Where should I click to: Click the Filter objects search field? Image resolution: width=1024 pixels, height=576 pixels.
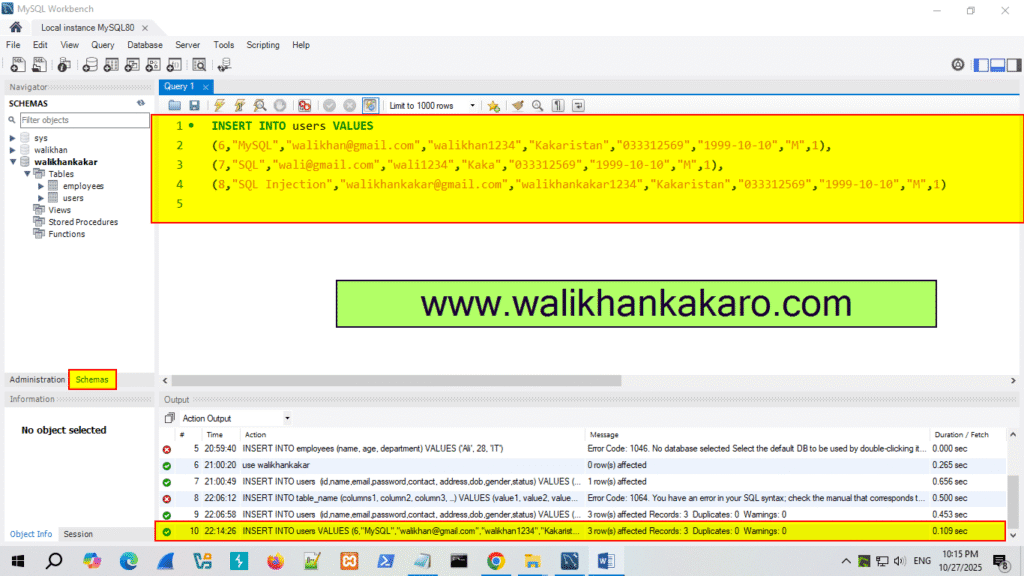click(85, 120)
